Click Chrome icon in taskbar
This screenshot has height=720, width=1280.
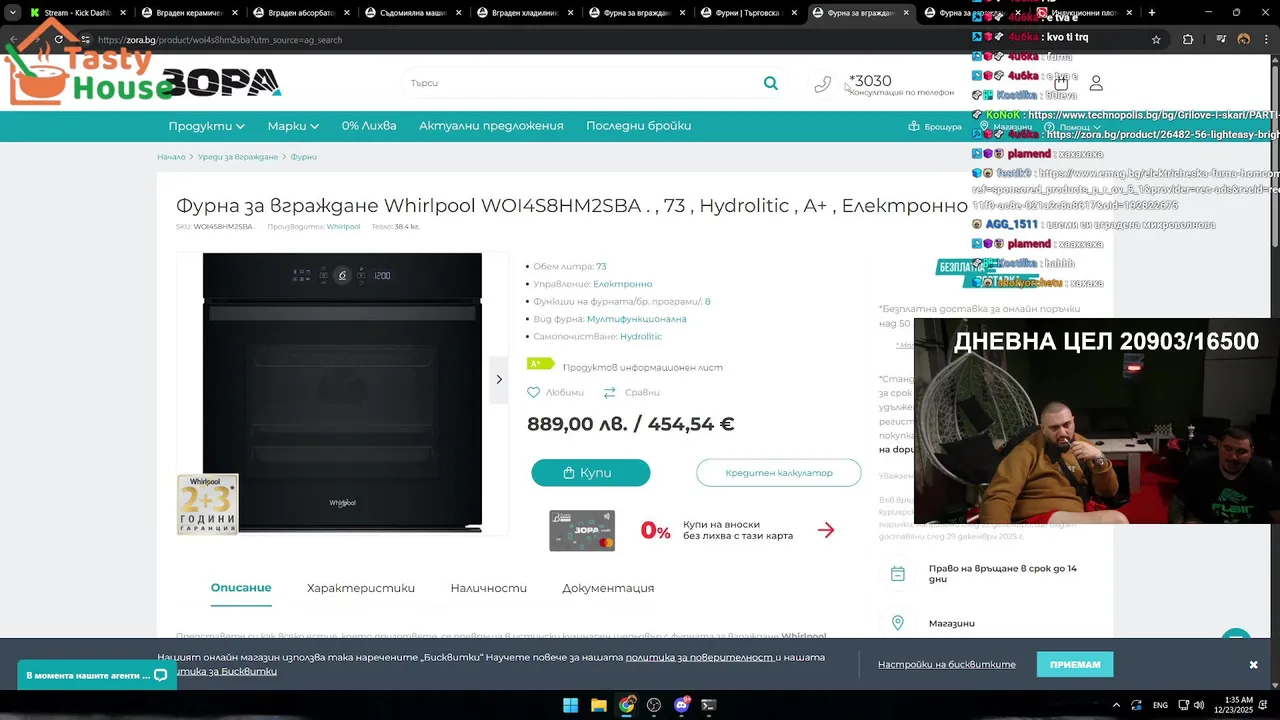coord(626,705)
